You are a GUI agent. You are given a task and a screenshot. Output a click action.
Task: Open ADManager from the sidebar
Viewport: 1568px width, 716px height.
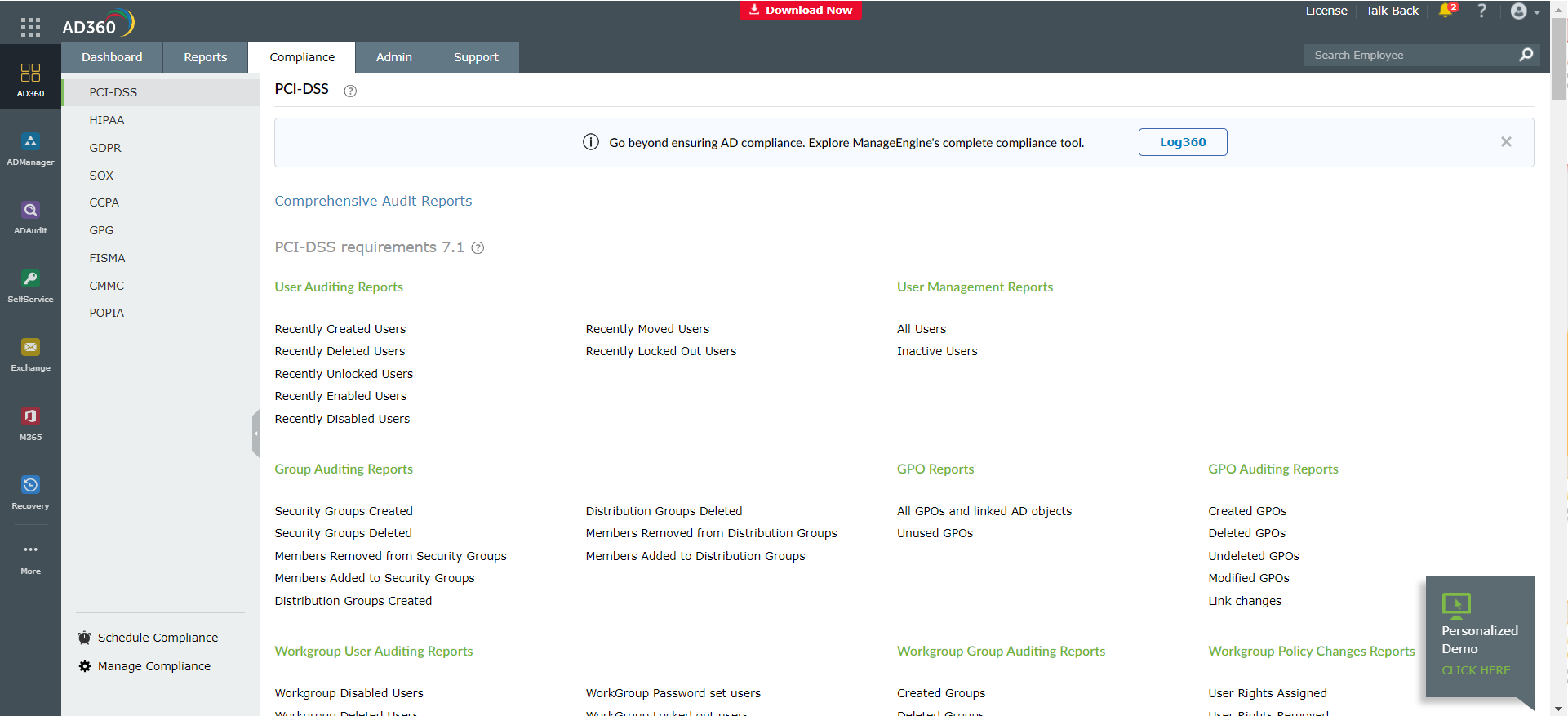pyautogui.click(x=30, y=149)
